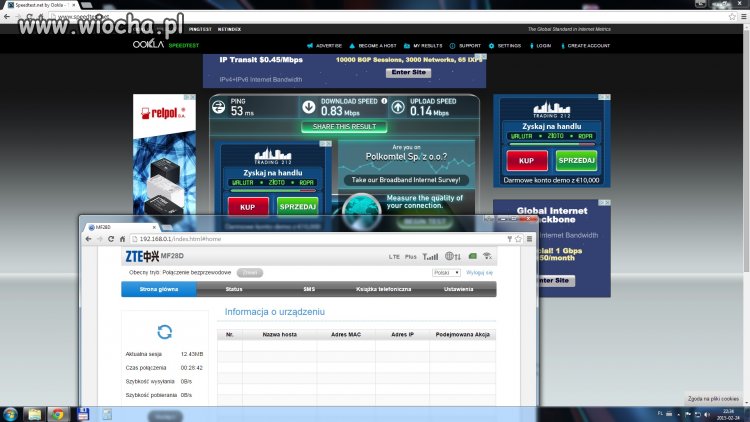The width and height of the screenshot is (750, 422).
Task: Click Become a Host in Speedtest nav
Action: pyautogui.click(x=373, y=46)
